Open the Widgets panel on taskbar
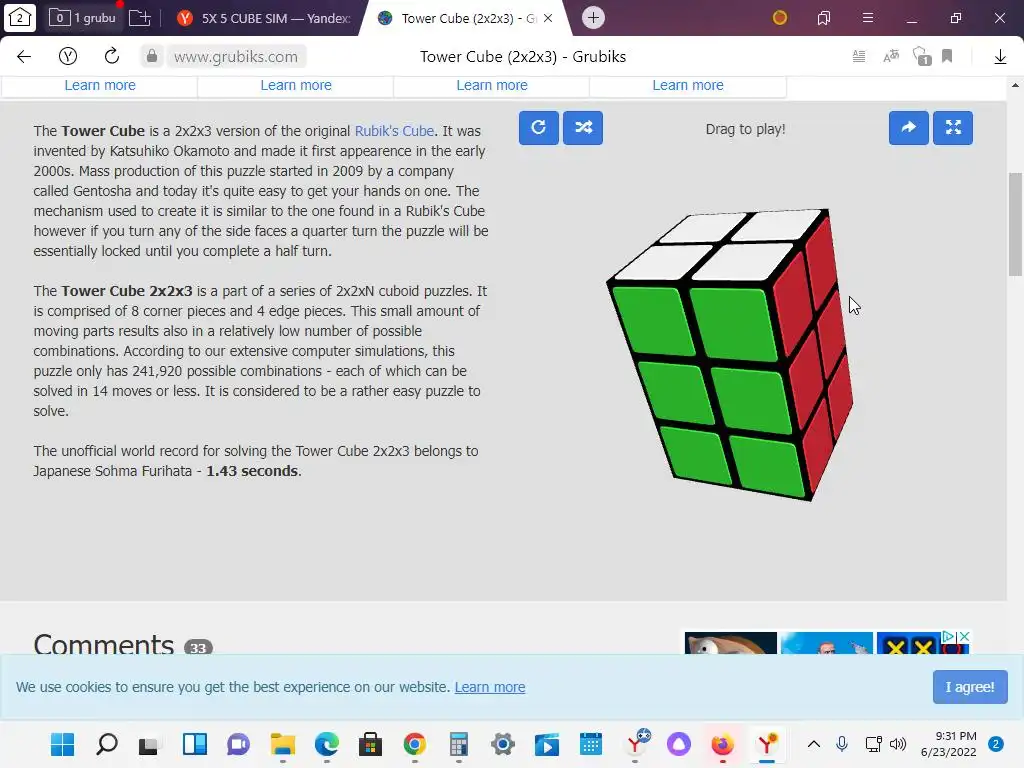Viewport: 1024px width, 768px height. pyautogui.click(x=195, y=744)
